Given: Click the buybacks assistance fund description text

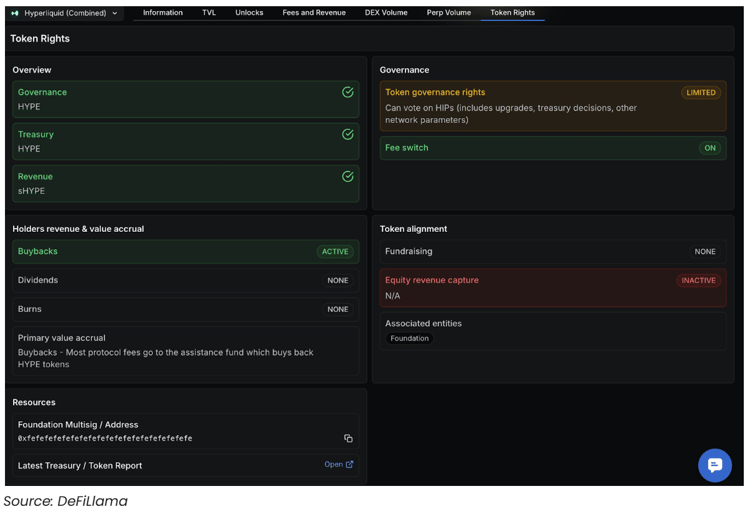Looking at the screenshot, I should 165,358.
